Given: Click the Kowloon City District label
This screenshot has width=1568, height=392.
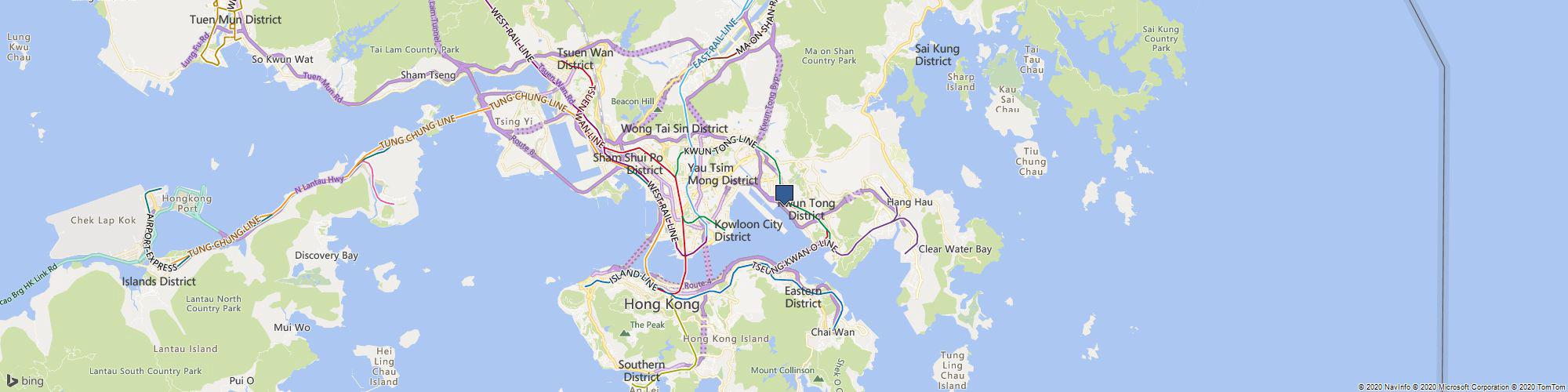Looking at the screenshot, I should pos(748,230).
